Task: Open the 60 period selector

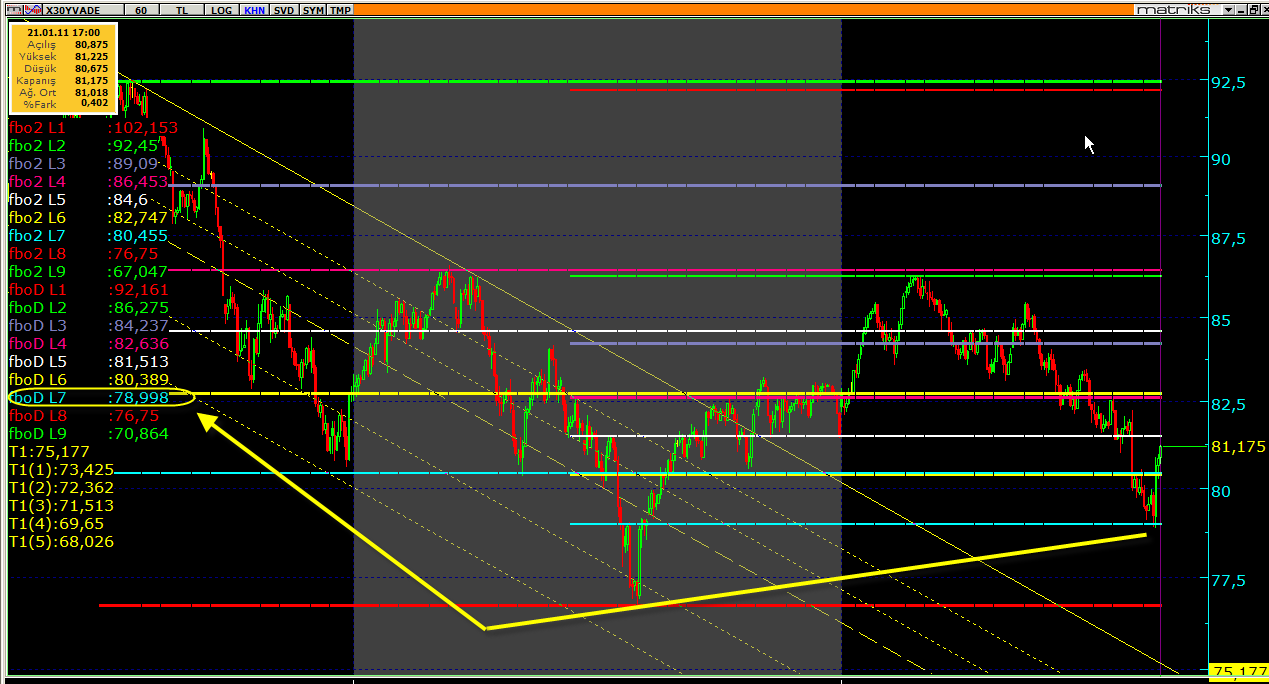Action: tap(141, 9)
